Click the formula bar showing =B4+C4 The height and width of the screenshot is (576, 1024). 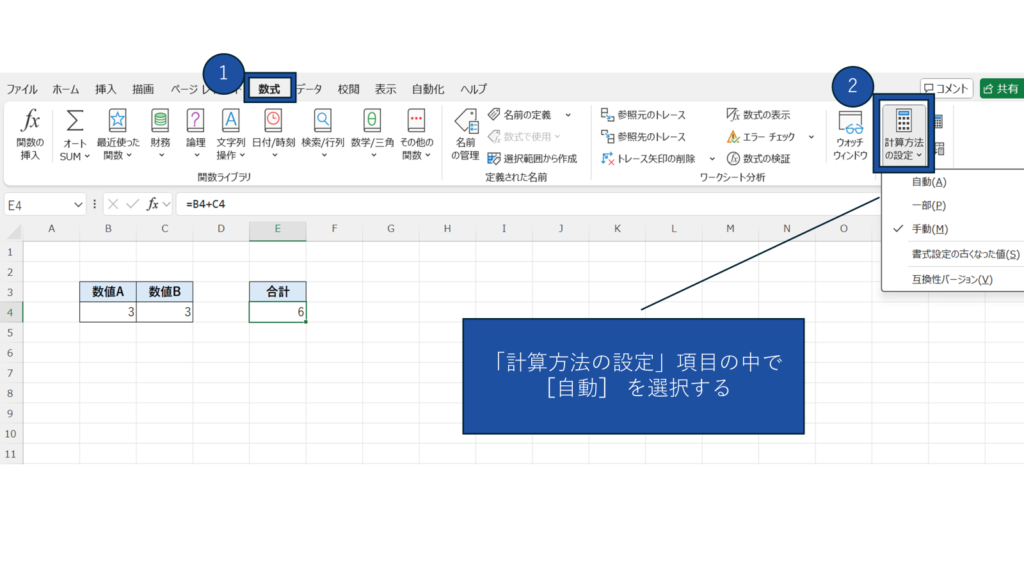point(500,204)
